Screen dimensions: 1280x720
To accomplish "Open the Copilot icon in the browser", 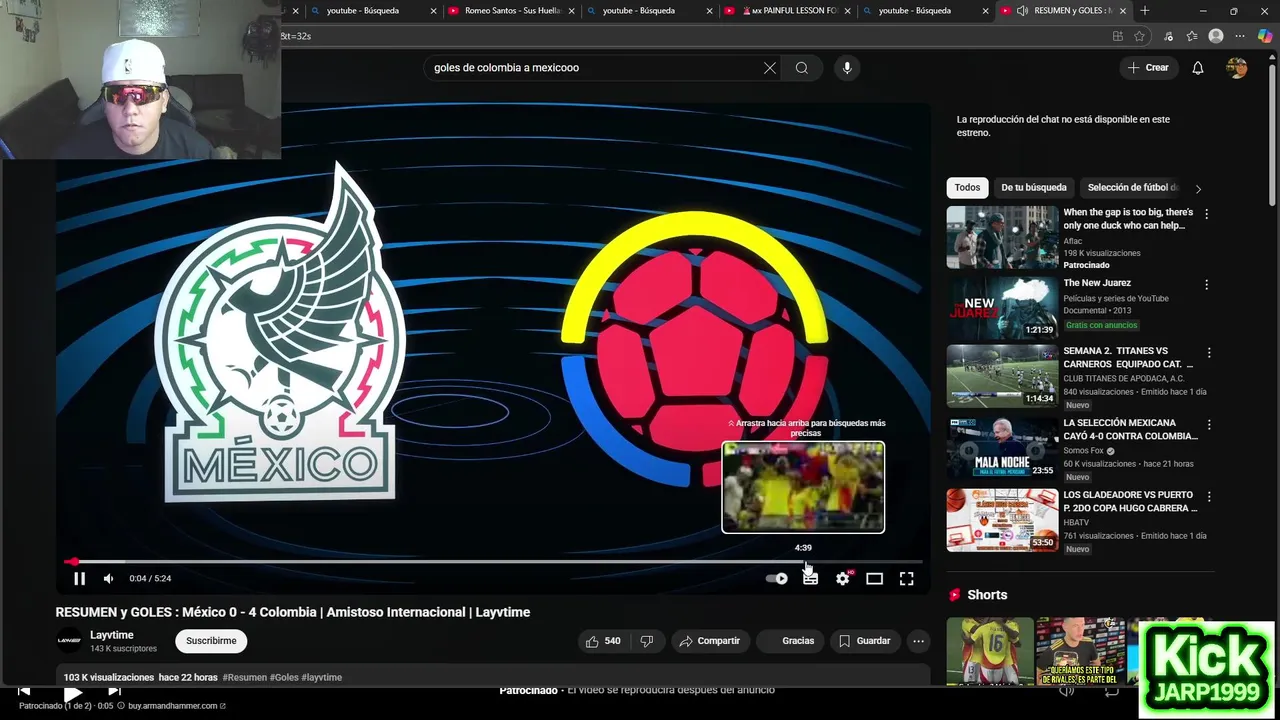I will (1265, 36).
